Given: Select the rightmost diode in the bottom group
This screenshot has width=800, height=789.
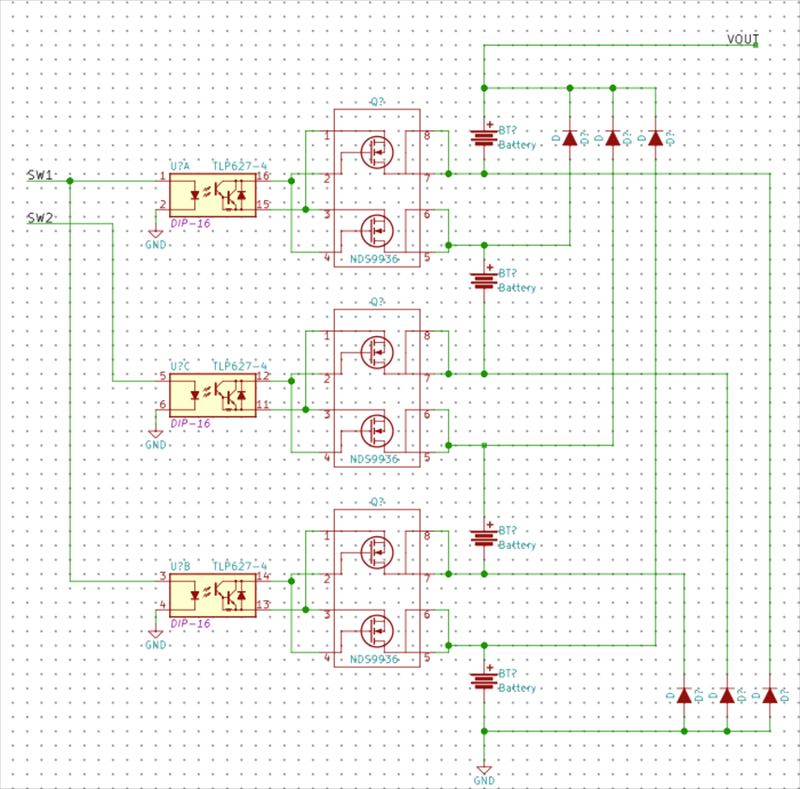Looking at the screenshot, I should 769,694.
